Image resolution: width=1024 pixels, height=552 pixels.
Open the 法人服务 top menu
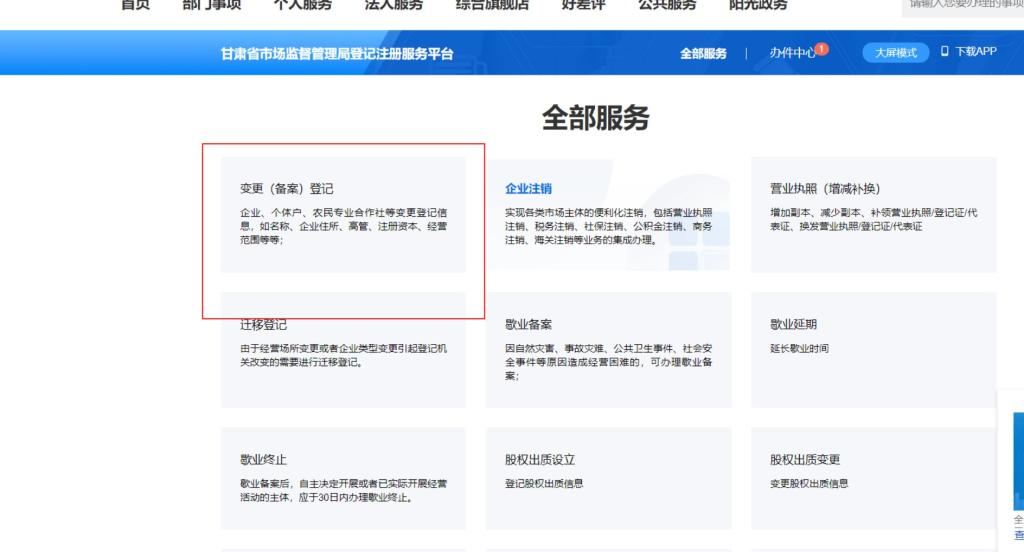click(393, 5)
